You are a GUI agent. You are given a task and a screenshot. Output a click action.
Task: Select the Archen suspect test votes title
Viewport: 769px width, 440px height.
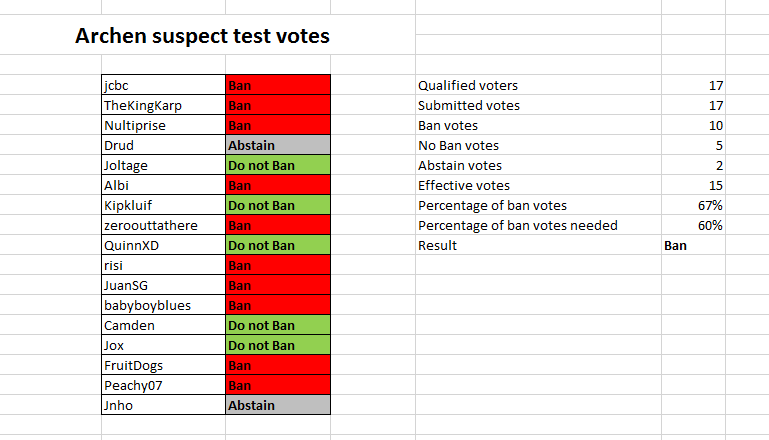click(x=202, y=36)
